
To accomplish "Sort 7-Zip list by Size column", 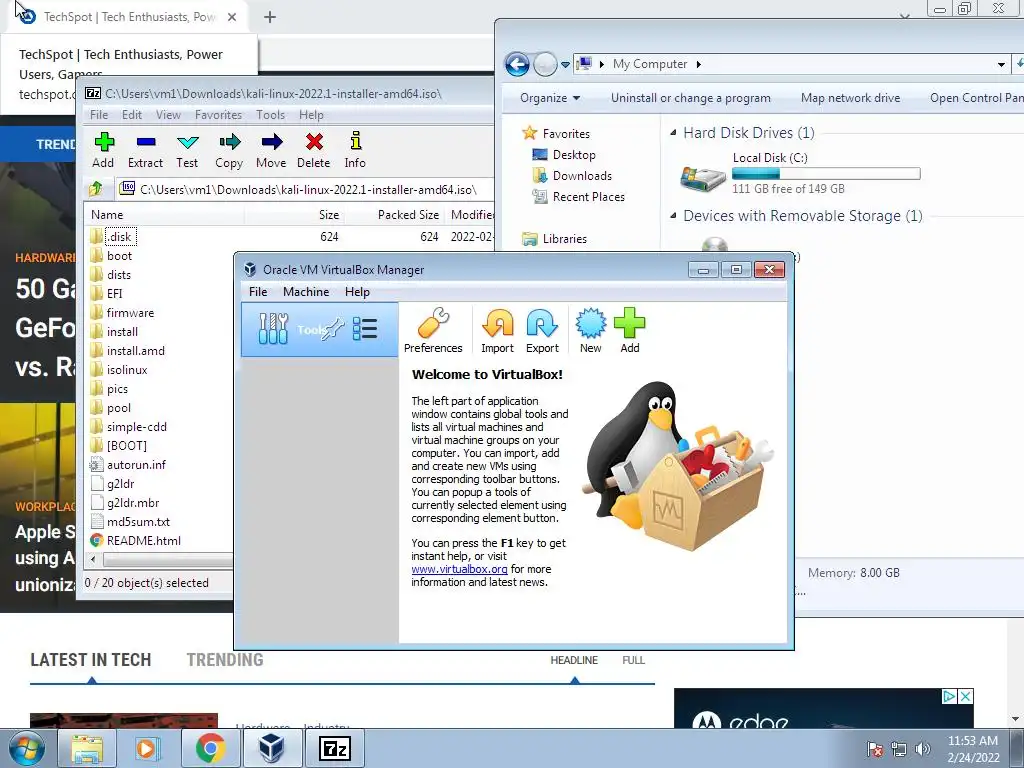I will (328, 215).
